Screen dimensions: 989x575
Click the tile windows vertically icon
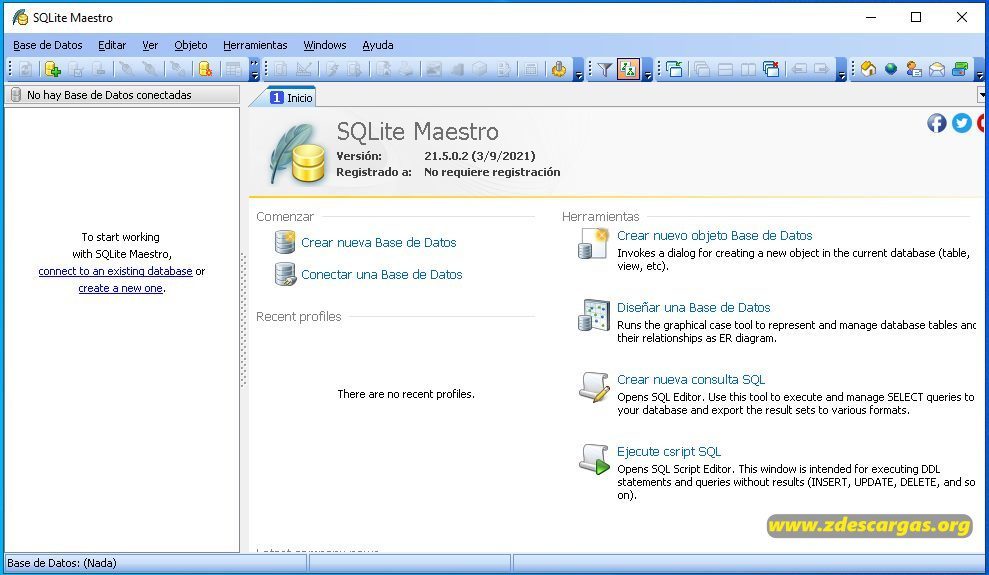coord(747,69)
